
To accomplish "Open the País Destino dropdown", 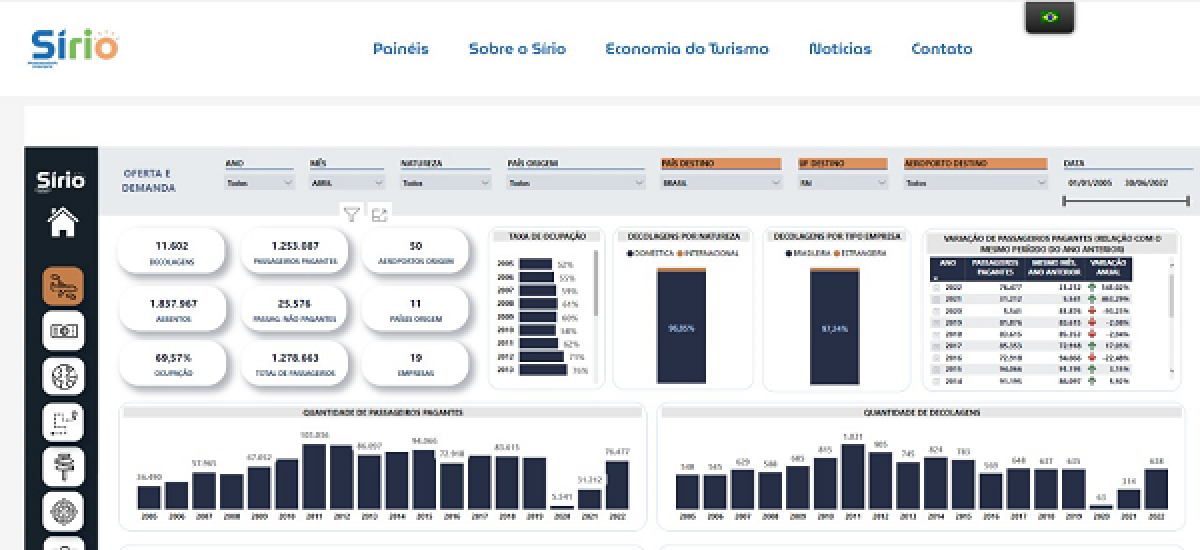I will tap(720, 183).
